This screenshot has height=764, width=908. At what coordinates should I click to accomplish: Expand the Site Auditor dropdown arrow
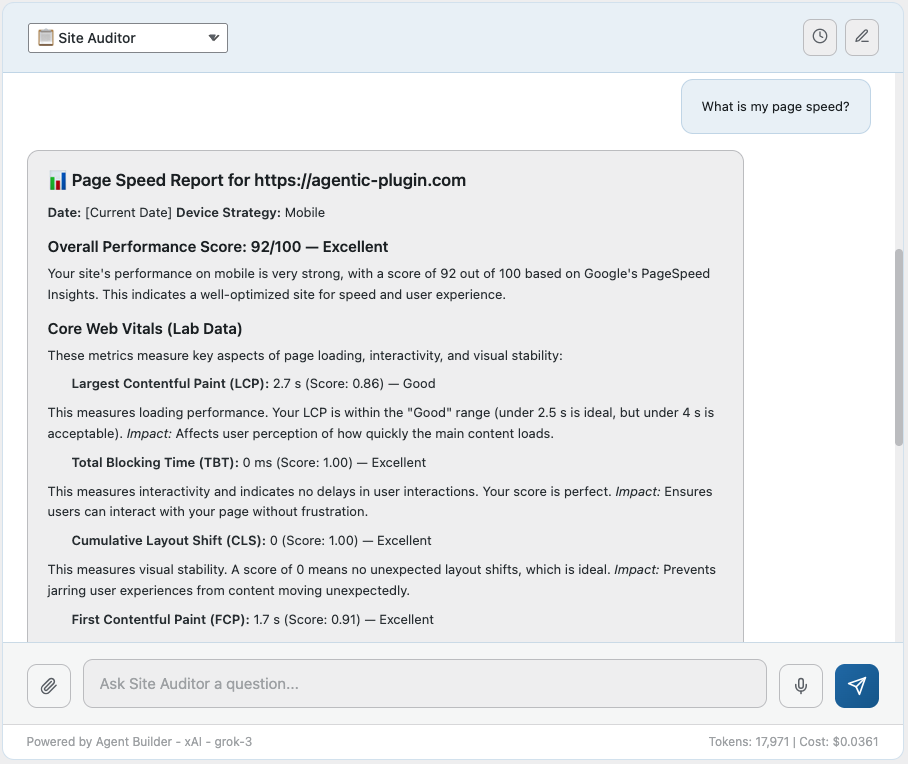coord(213,38)
